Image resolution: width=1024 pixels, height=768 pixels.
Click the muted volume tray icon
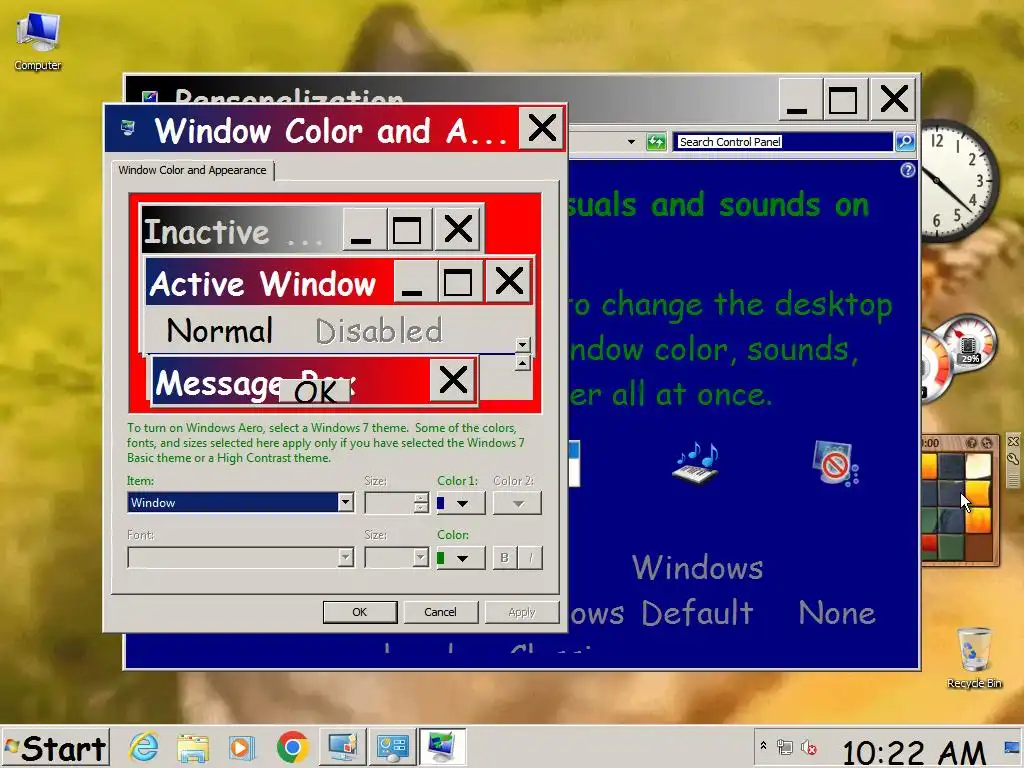click(x=808, y=746)
